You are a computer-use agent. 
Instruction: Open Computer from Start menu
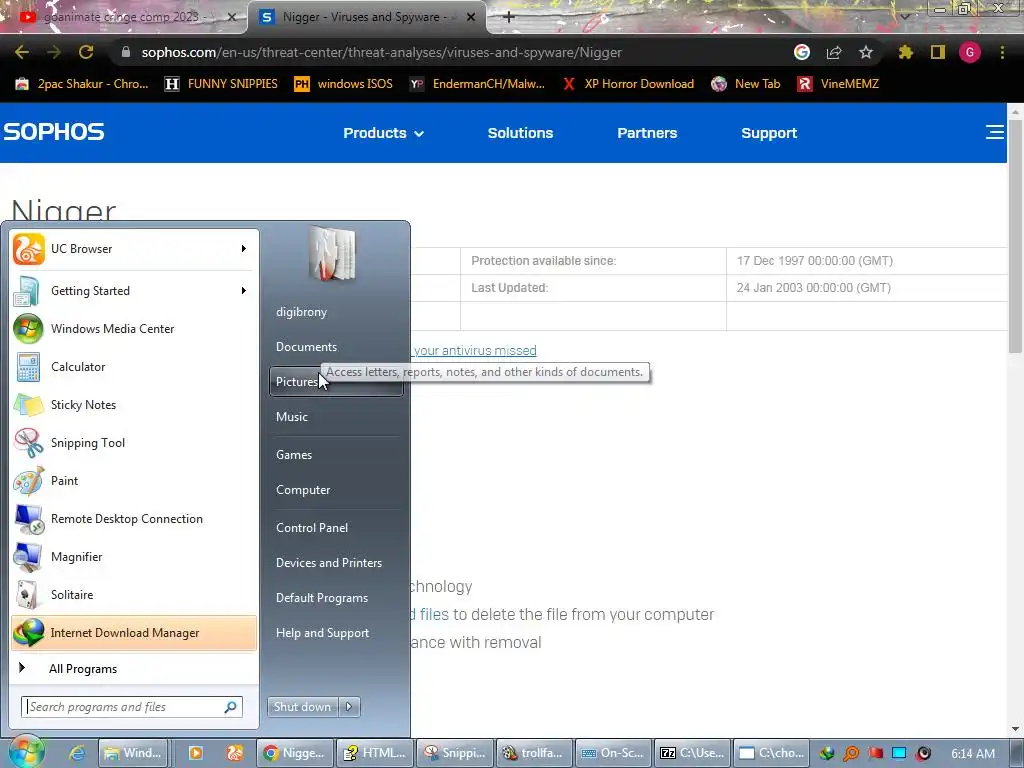336,490
